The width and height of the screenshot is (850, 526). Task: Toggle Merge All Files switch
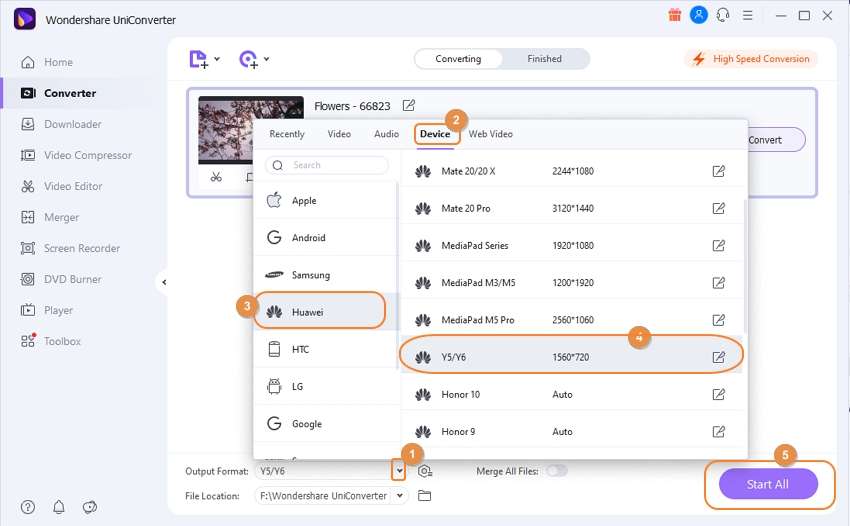[557, 471]
